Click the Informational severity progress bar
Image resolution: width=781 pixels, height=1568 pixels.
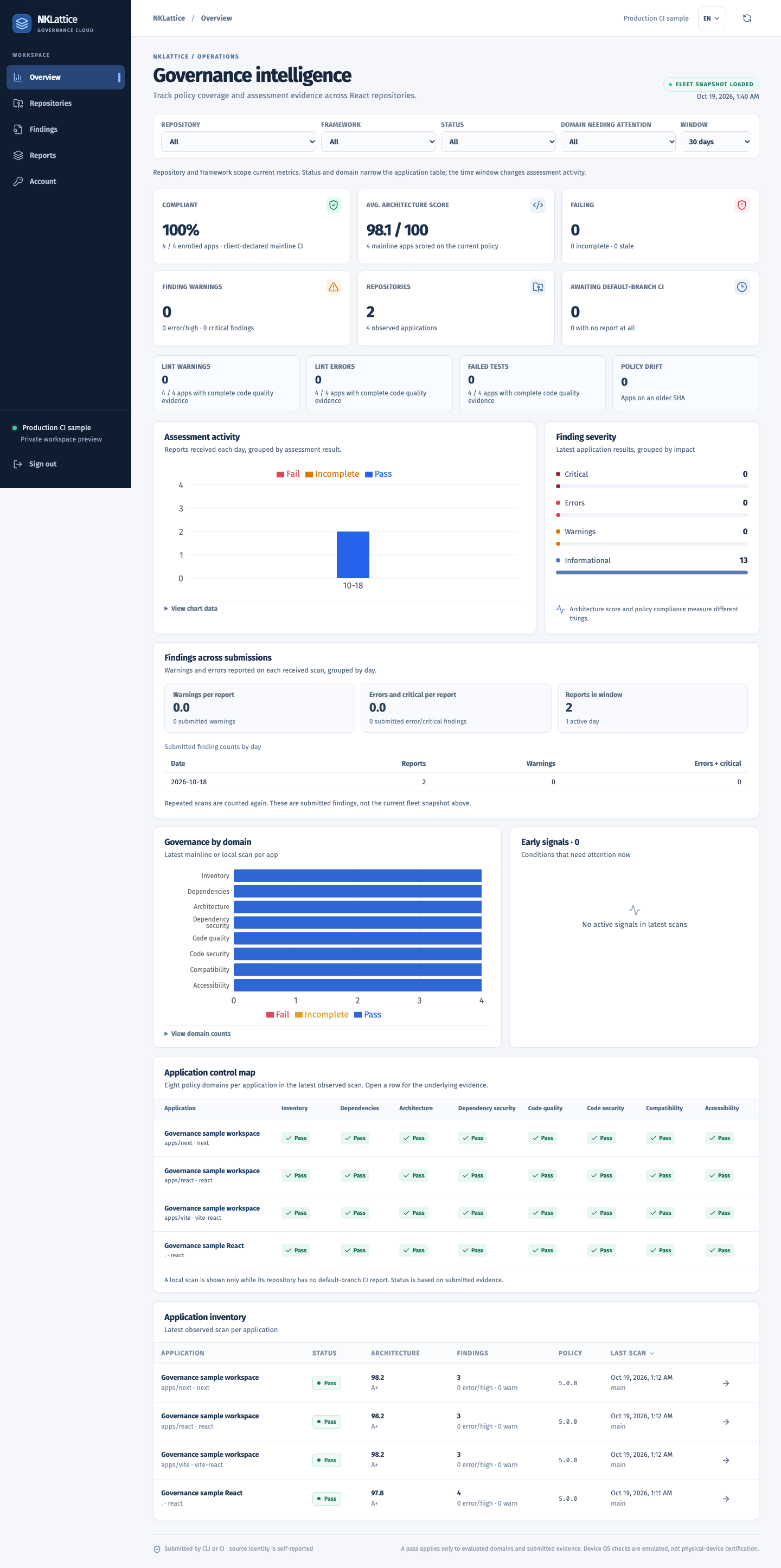pos(651,572)
